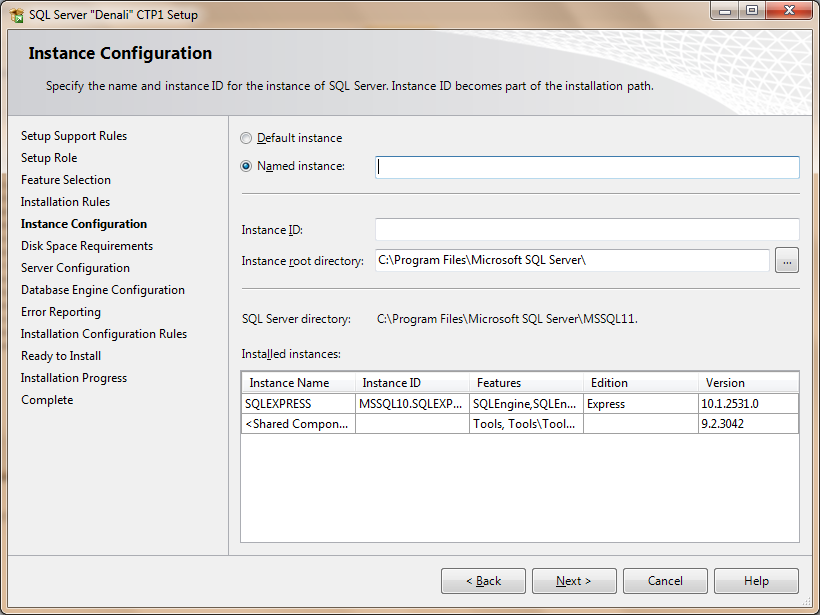
Task: Click the SQLEngine,SQLEn... features cell
Action: point(526,404)
